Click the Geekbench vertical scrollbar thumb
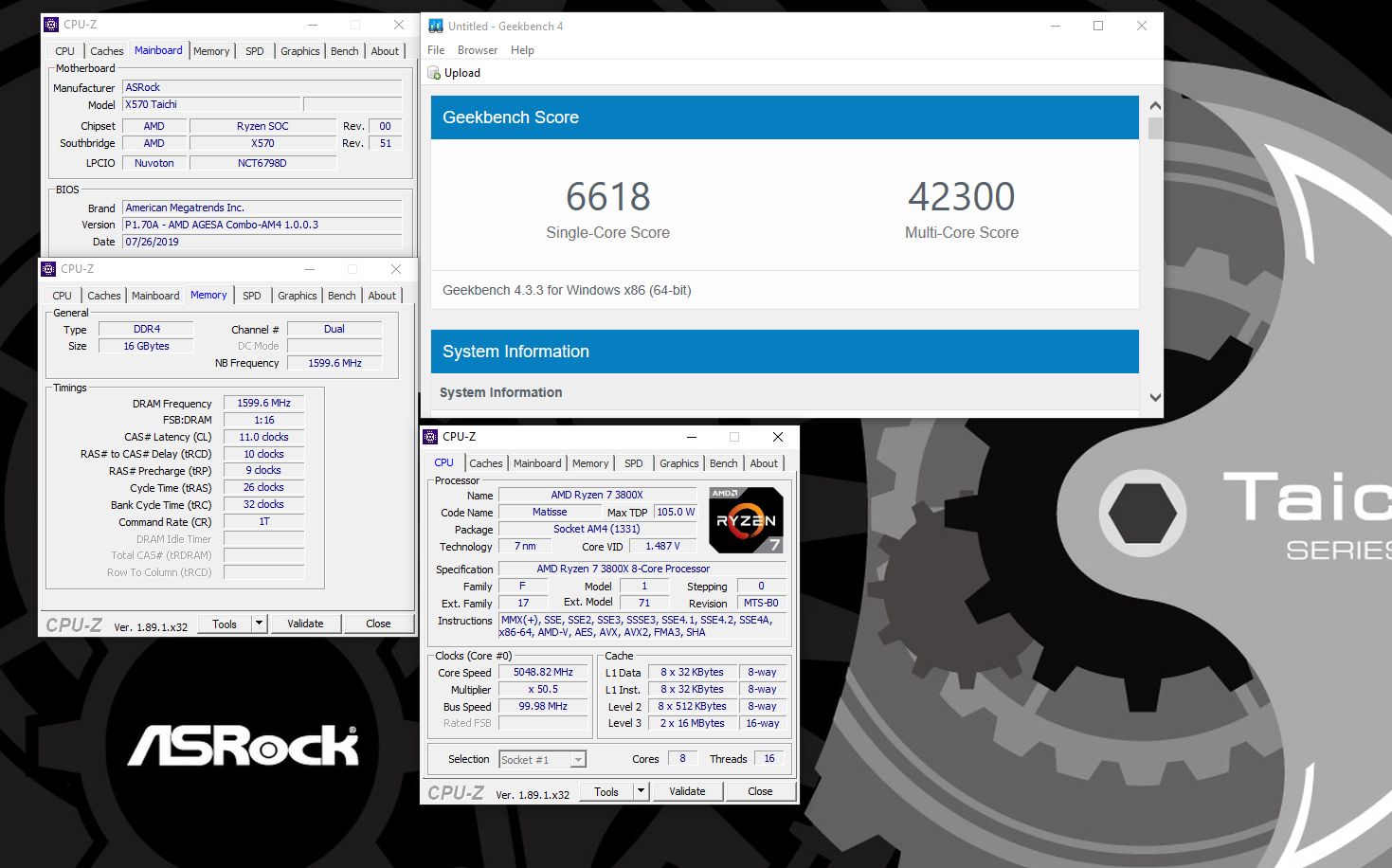Screen dimensions: 1392x868 tap(1155, 128)
